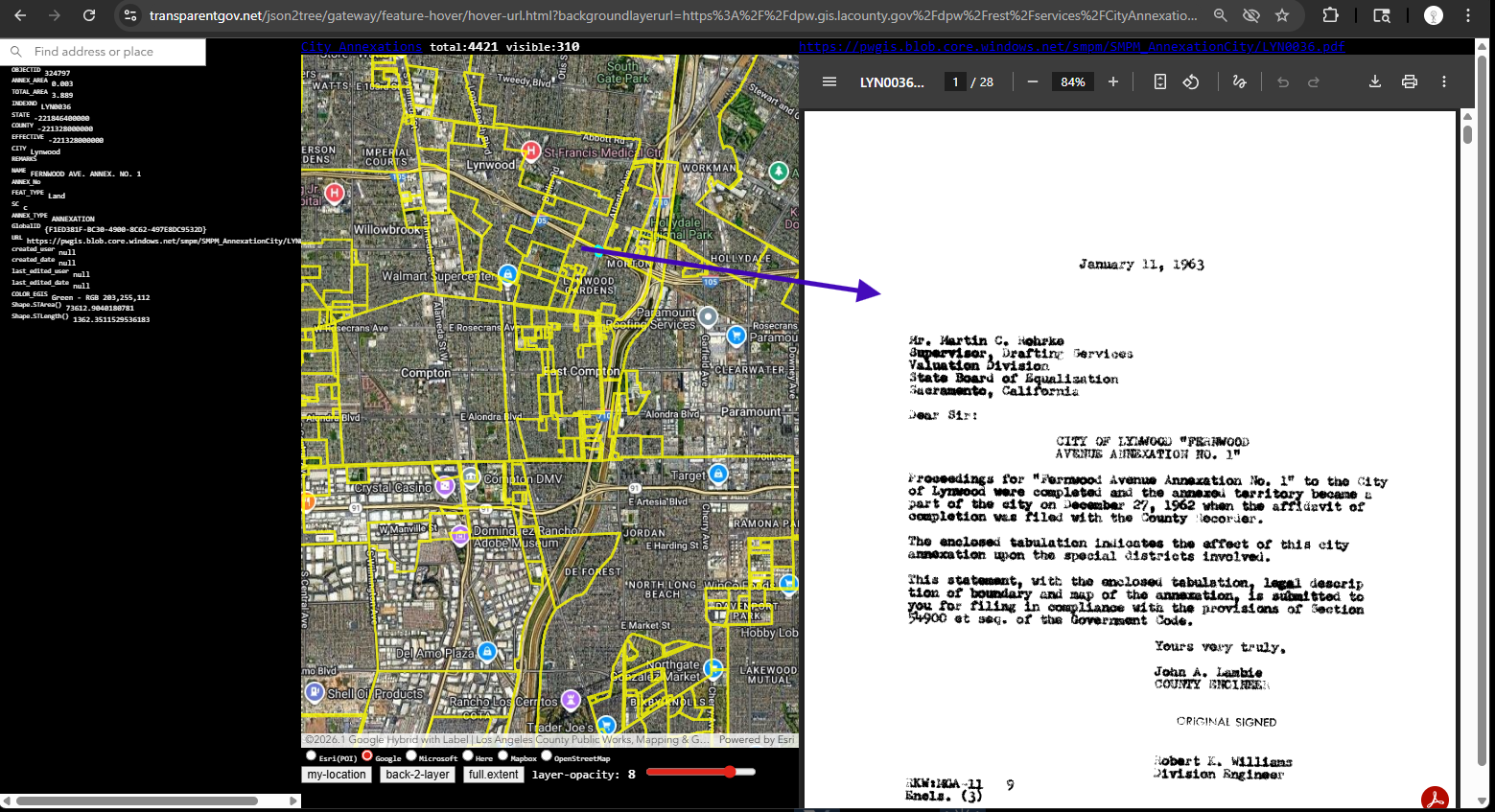1495x812 pixels.
Task: Open the City_Annexations layer link
Action: coord(362,47)
